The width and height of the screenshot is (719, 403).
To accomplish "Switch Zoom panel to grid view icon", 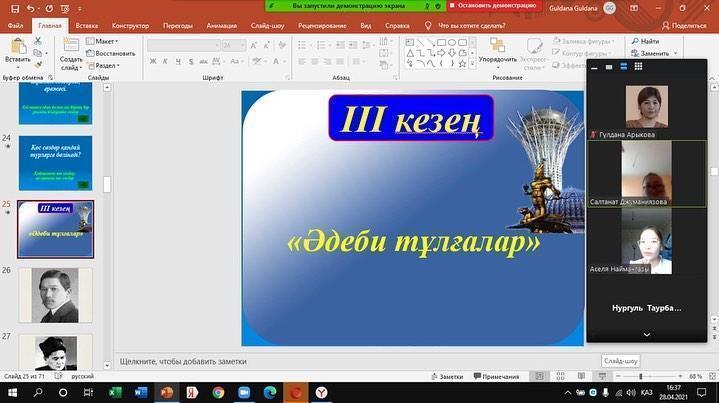I will tap(638, 67).
